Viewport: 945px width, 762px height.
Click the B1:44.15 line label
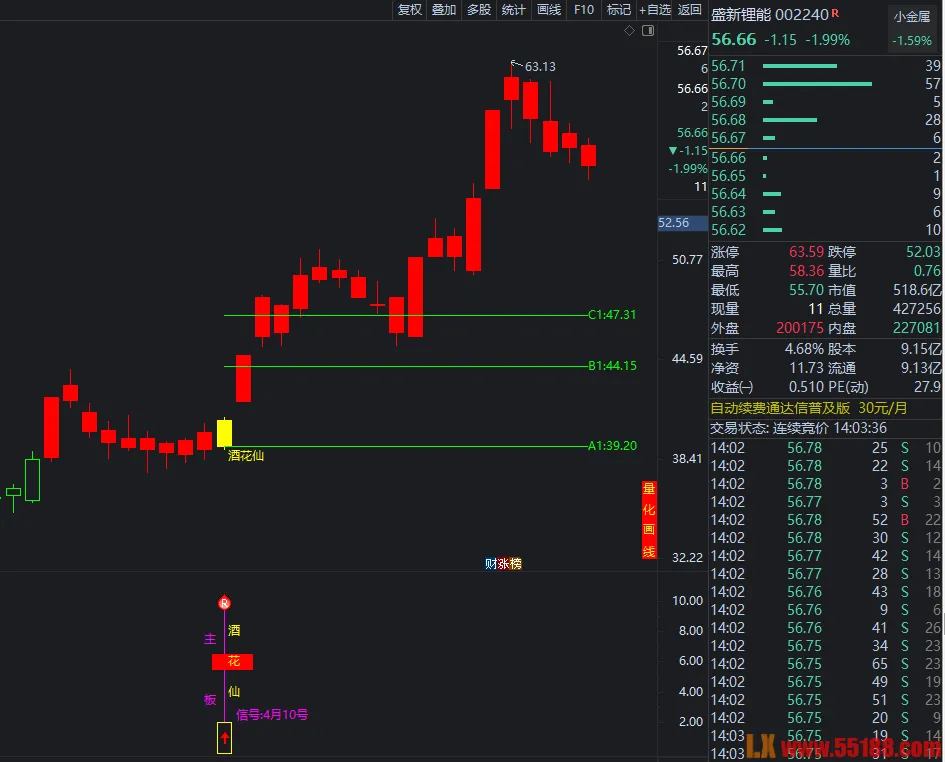pos(612,365)
